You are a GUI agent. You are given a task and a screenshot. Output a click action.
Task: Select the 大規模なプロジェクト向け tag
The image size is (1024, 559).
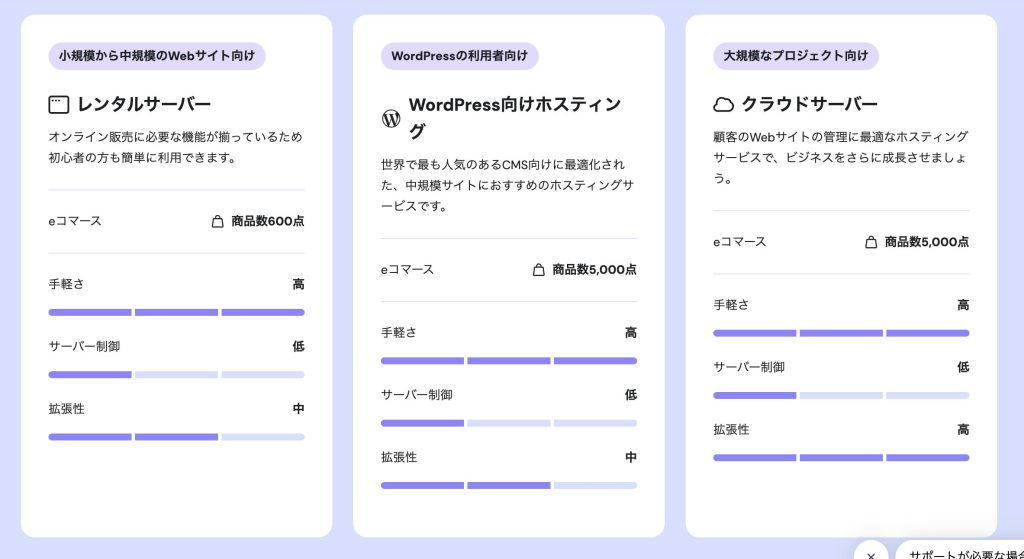click(x=796, y=56)
